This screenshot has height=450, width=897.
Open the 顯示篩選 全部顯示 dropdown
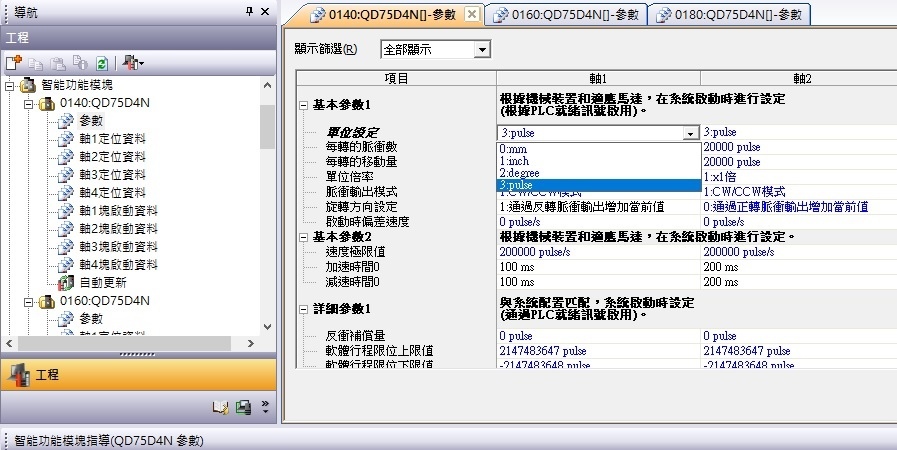point(482,50)
